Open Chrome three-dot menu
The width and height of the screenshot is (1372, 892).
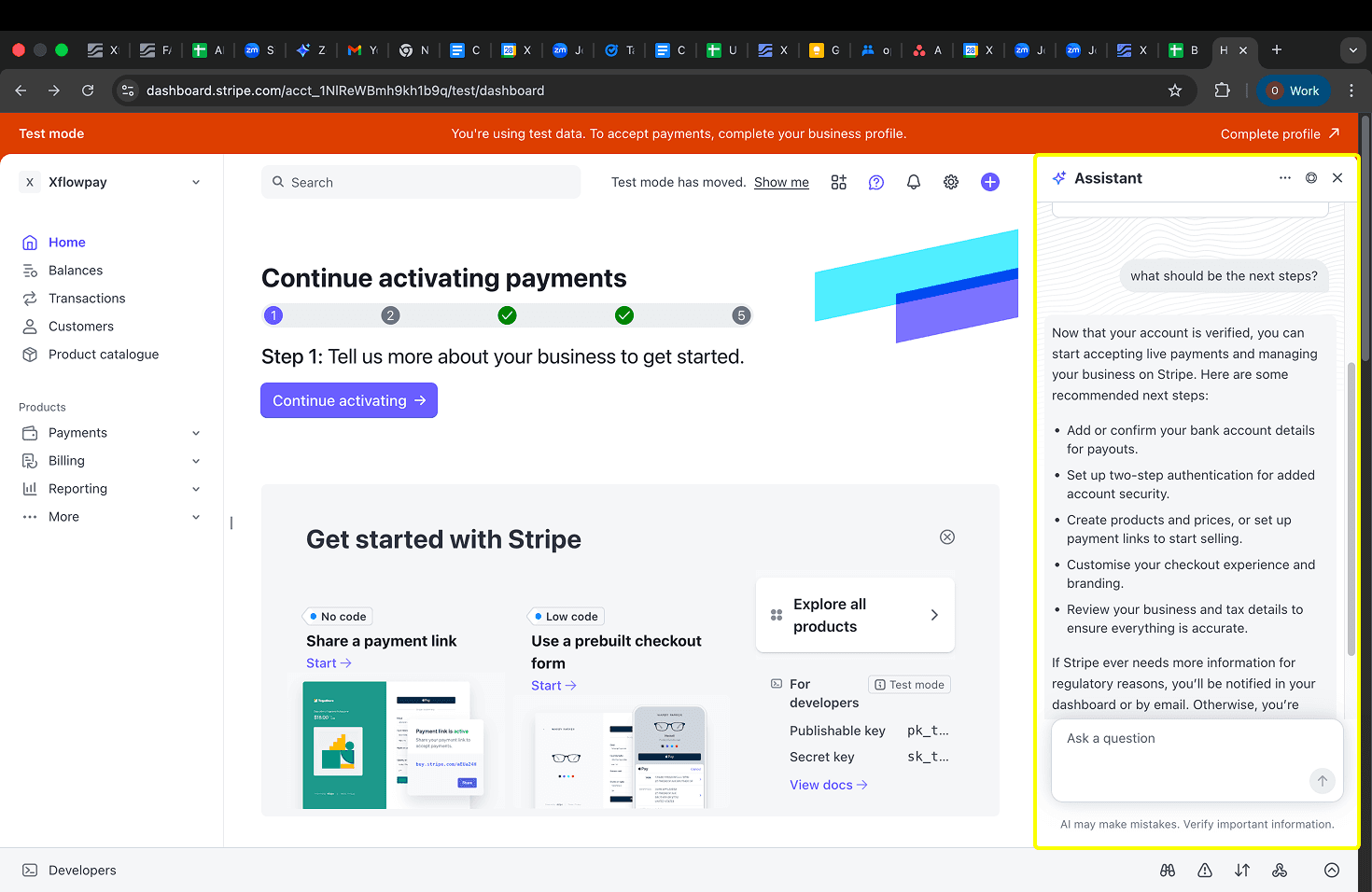coord(1351,91)
